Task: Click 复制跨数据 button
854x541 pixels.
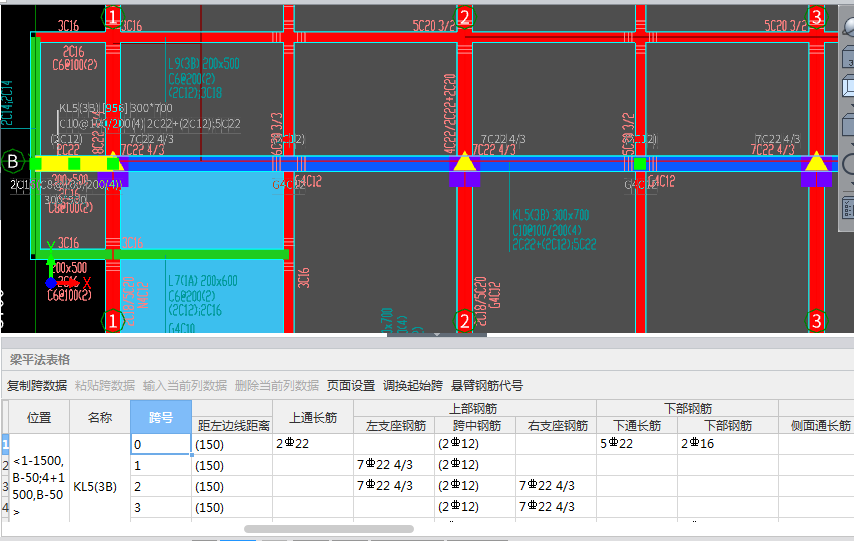Action: click(37, 386)
